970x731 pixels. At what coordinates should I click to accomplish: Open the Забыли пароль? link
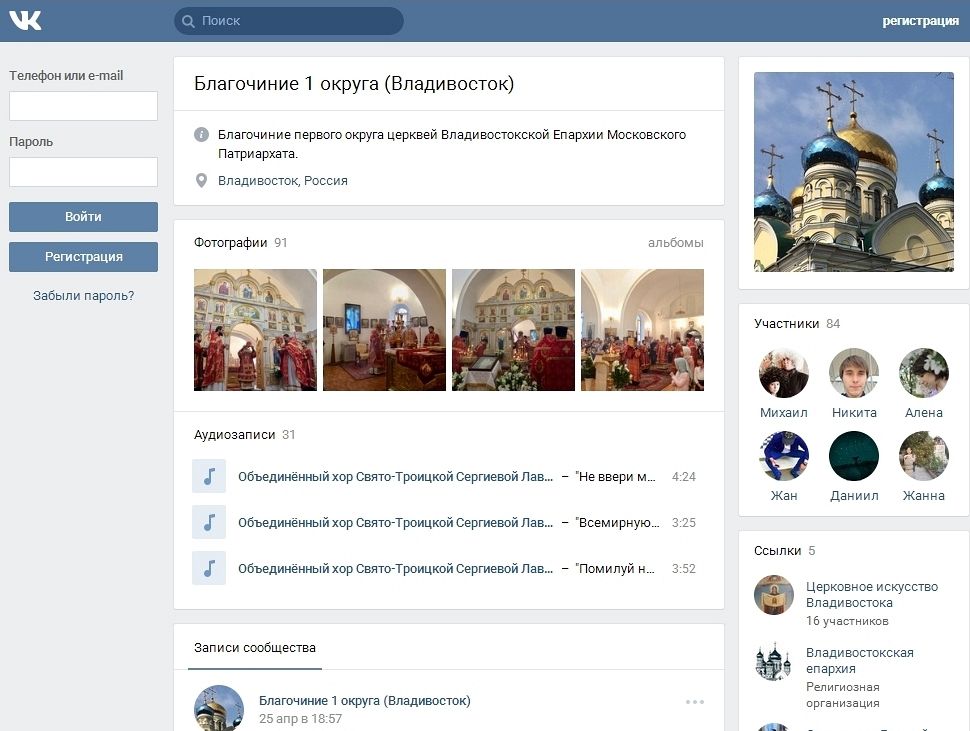tap(83, 296)
